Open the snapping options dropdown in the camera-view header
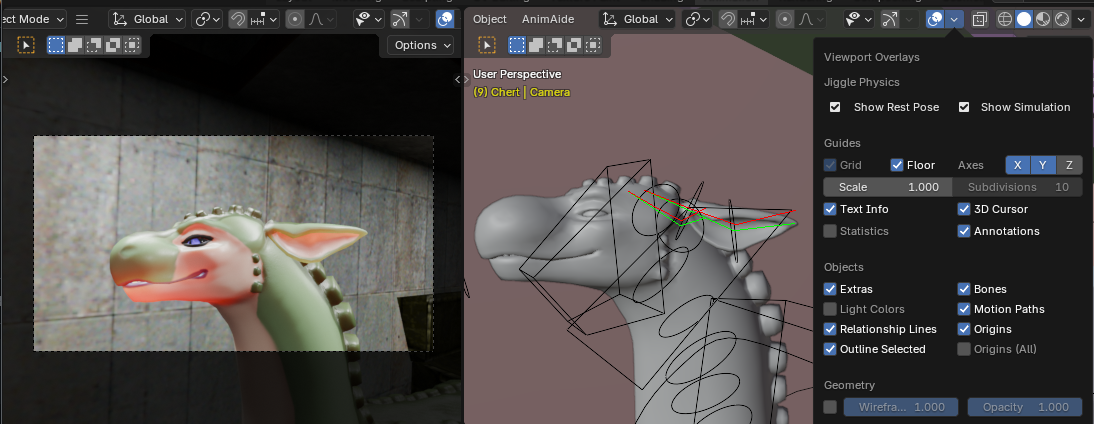 264,20
